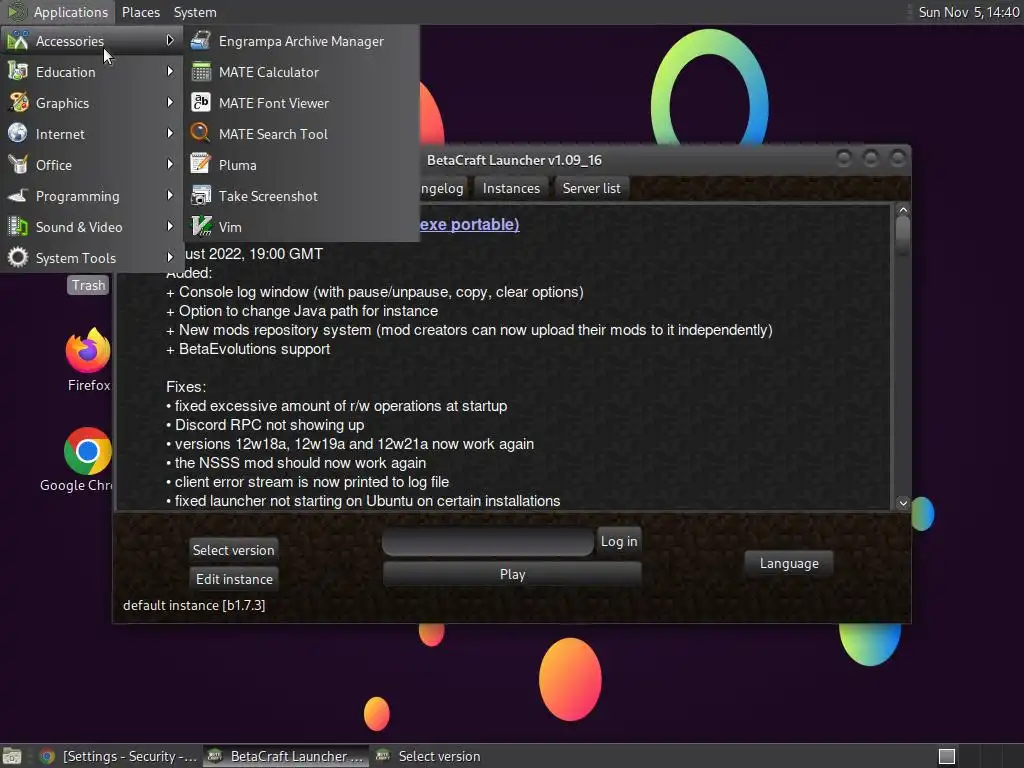The image size is (1024, 768).
Task: Expand the Office submenu arrow
Action: pos(170,164)
